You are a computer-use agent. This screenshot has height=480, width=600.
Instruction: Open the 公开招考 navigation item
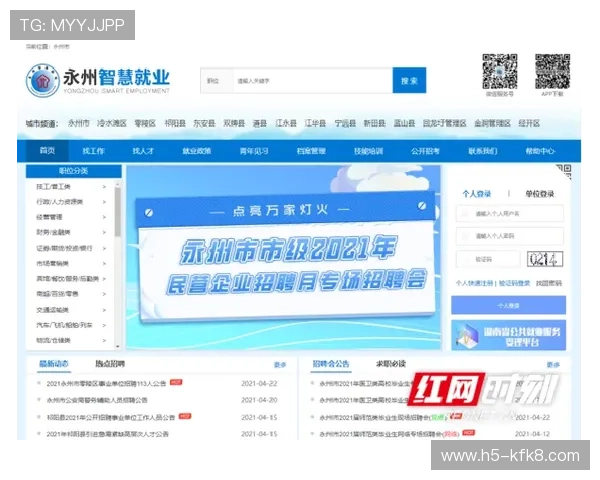click(426, 151)
